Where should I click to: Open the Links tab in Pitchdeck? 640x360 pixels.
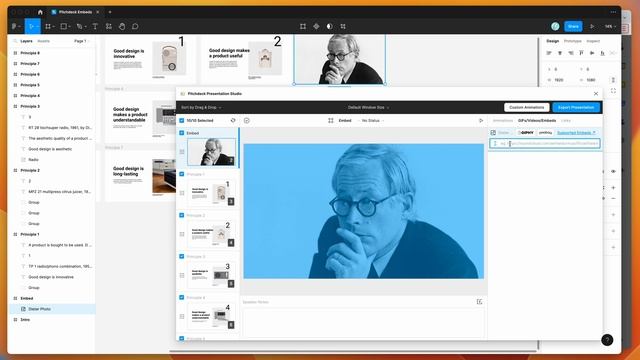[x=566, y=120]
